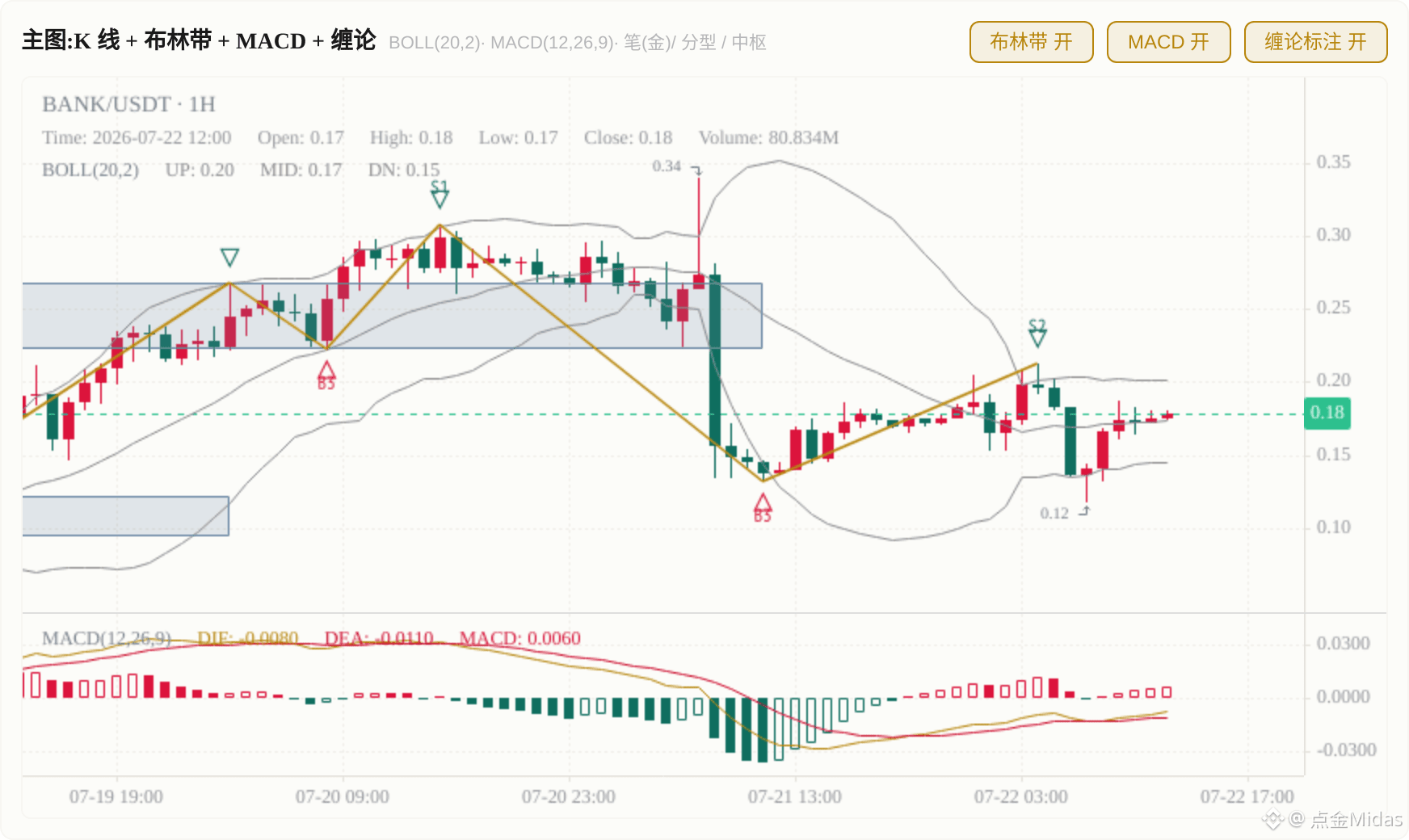Screen dimensions: 1409x840
Task: Select the BANK/USDT · 1H pair title
Action: pos(128,104)
